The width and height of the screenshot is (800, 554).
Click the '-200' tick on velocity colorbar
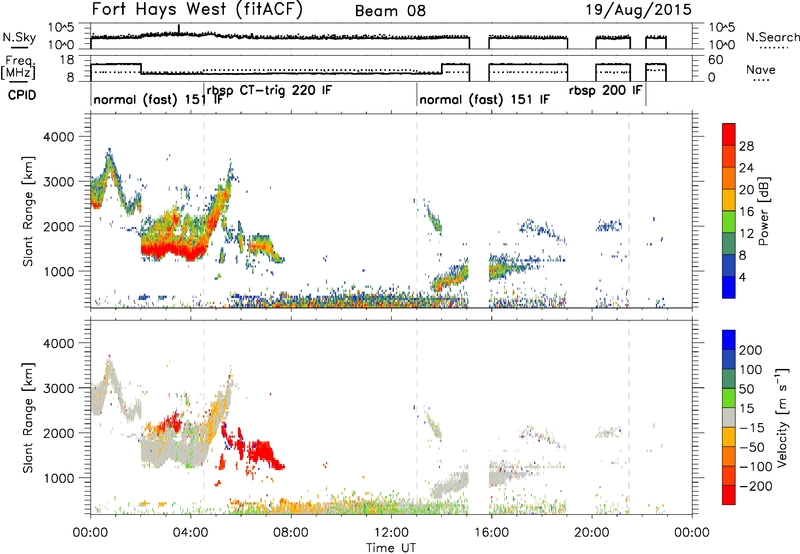[x=755, y=486]
